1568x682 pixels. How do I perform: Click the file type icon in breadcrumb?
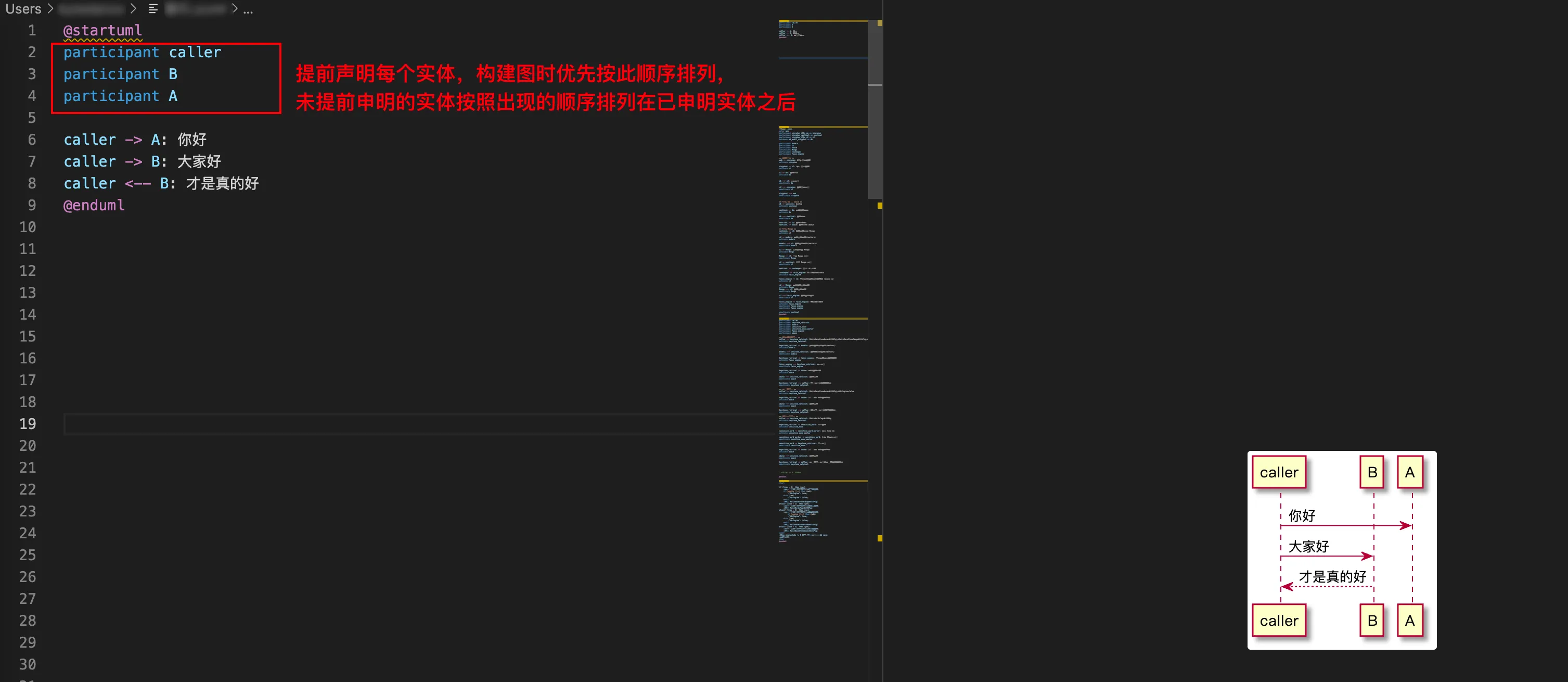tap(153, 8)
